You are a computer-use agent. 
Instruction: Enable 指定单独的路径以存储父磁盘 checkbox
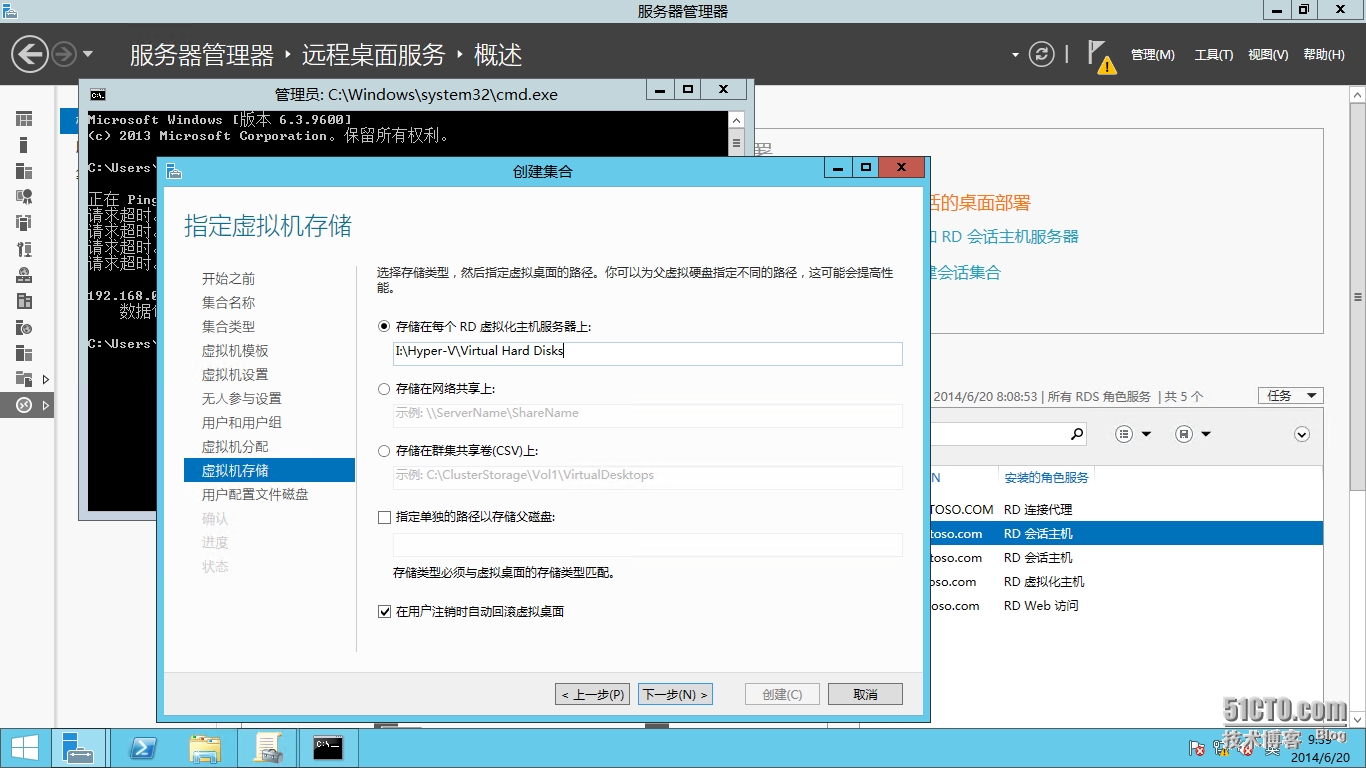tap(384, 517)
